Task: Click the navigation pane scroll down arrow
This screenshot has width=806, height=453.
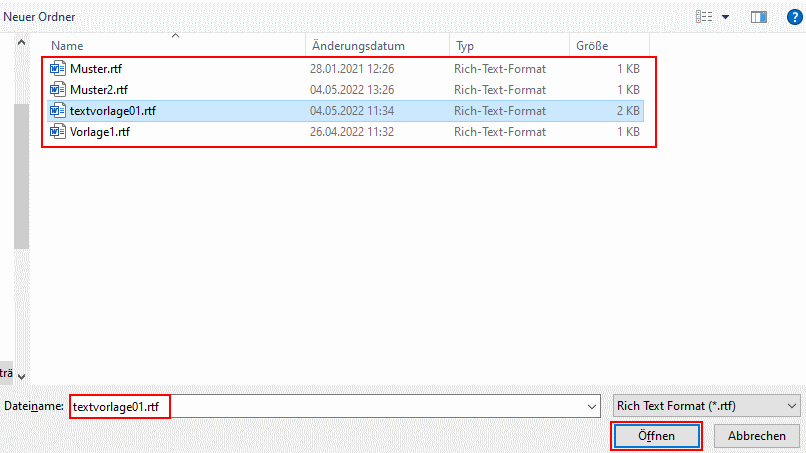Action: (x=22, y=376)
